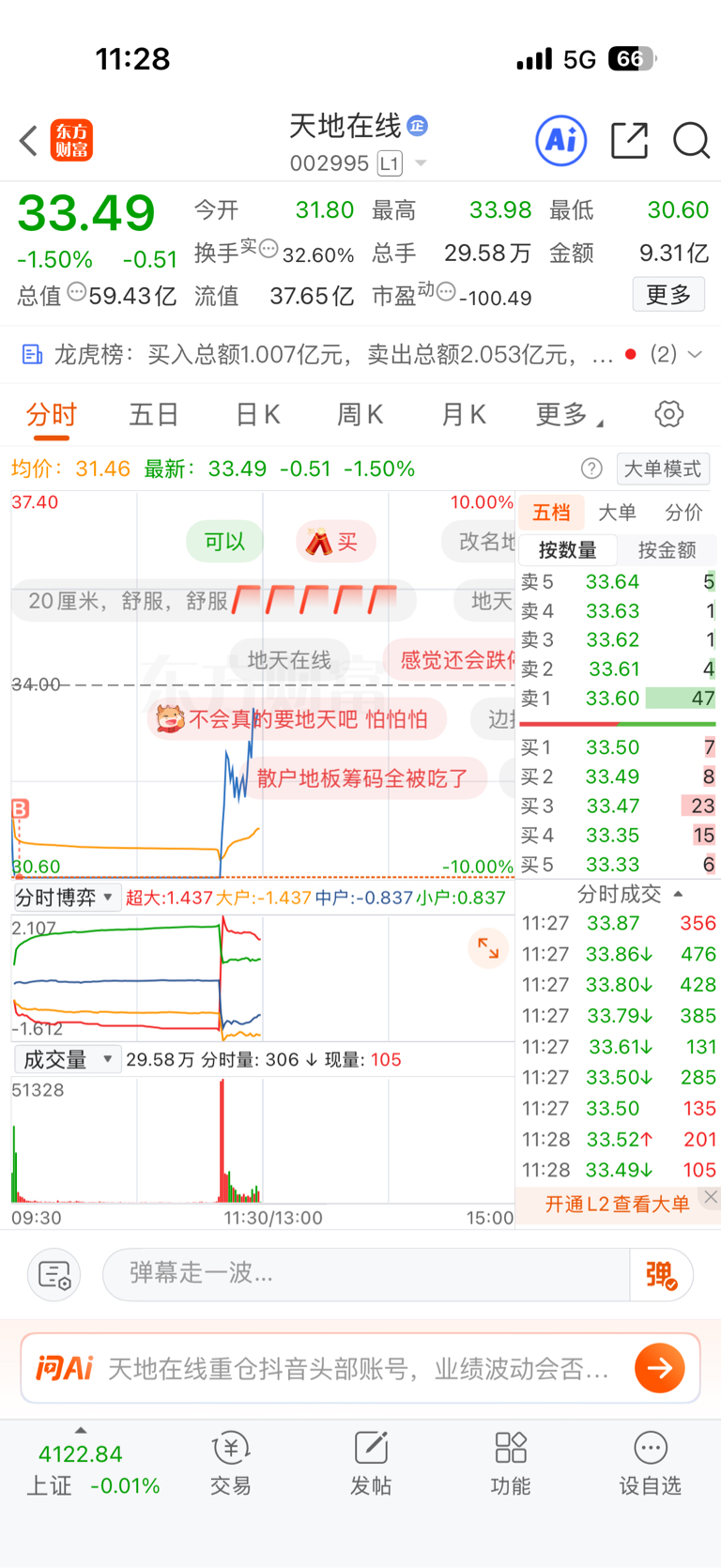Image resolution: width=721 pixels, height=1568 pixels.
Task: Switch to the 分价 tab
Action: [683, 513]
